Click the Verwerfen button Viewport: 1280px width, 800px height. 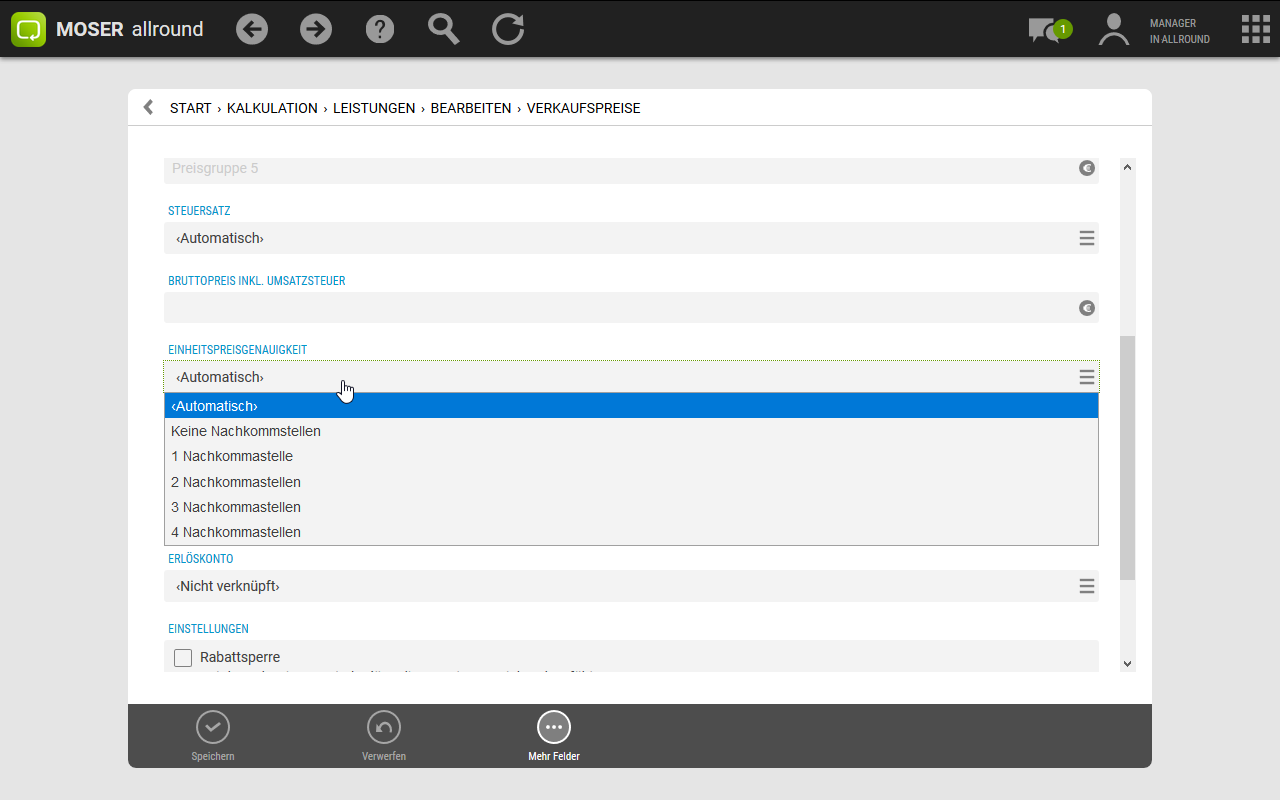tap(384, 736)
